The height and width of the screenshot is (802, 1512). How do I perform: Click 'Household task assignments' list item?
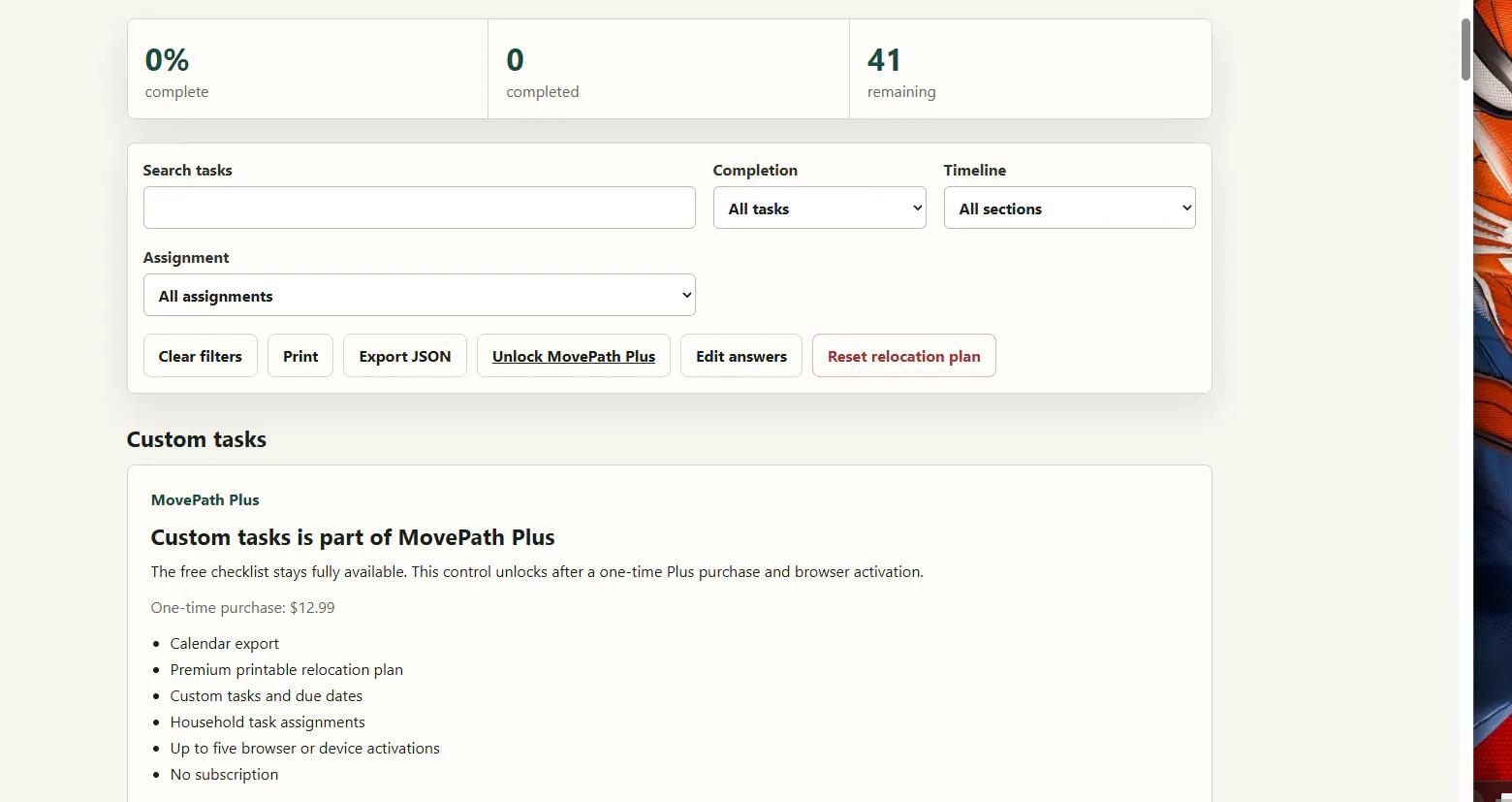[x=268, y=722]
